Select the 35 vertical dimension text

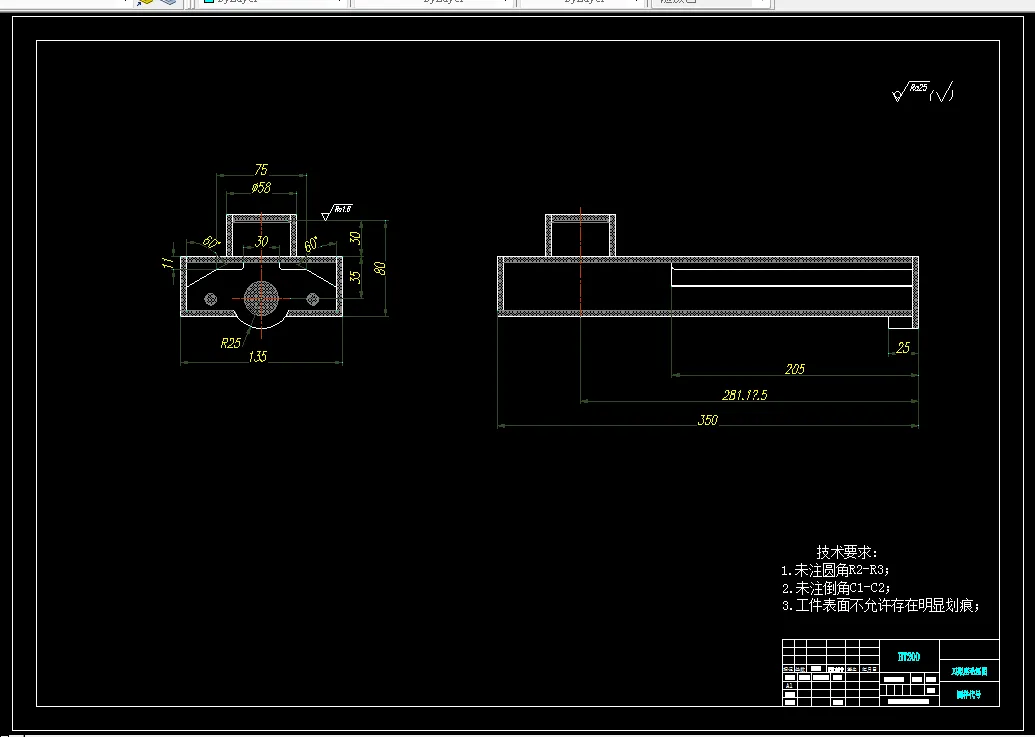click(356, 277)
